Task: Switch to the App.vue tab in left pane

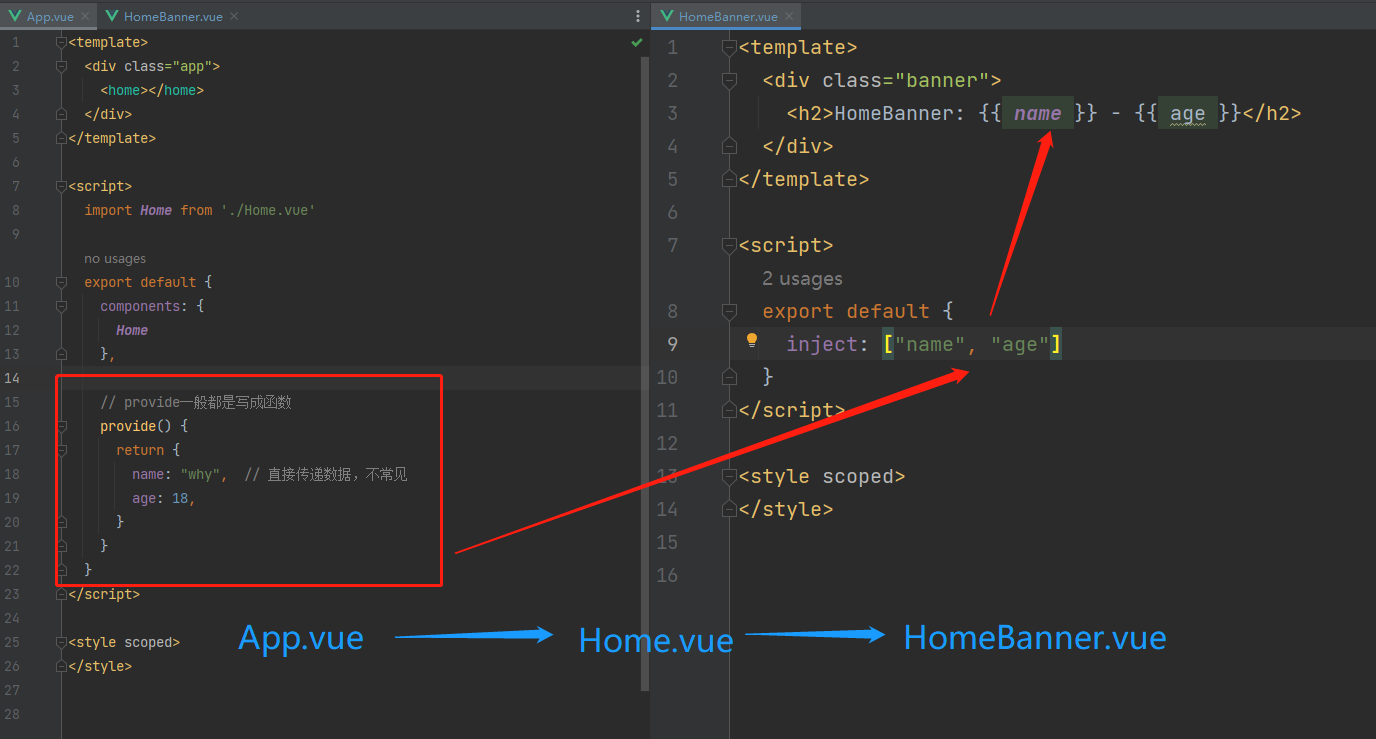Action: (50, 17)
